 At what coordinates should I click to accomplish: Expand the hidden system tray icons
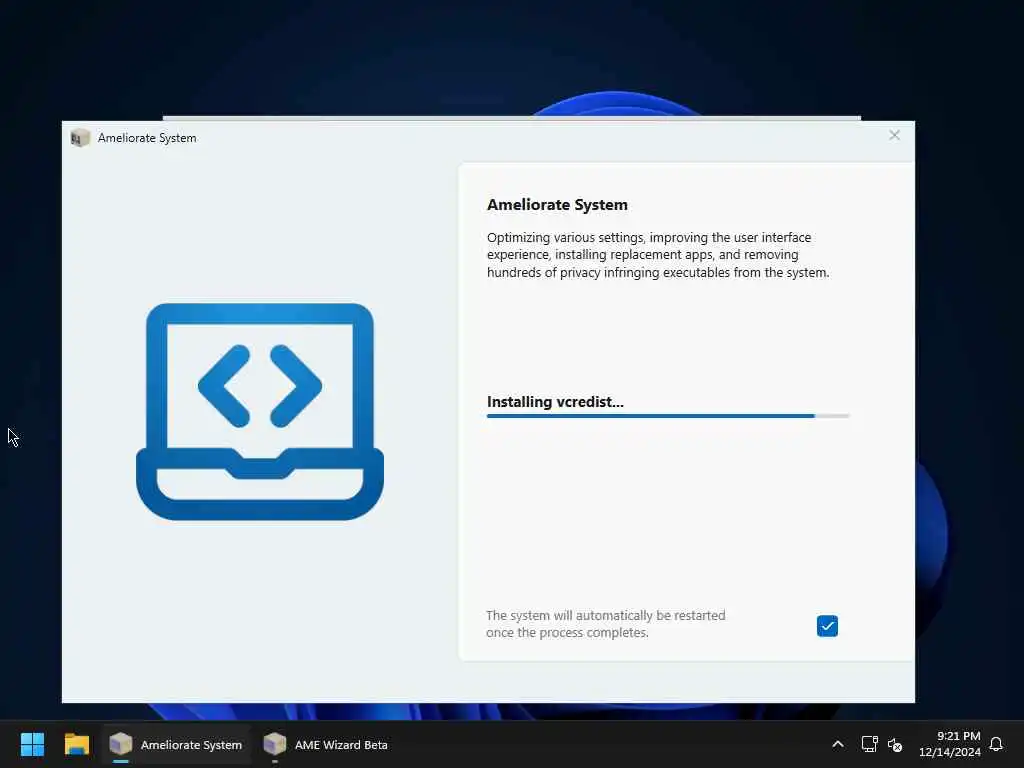[837, 744]
